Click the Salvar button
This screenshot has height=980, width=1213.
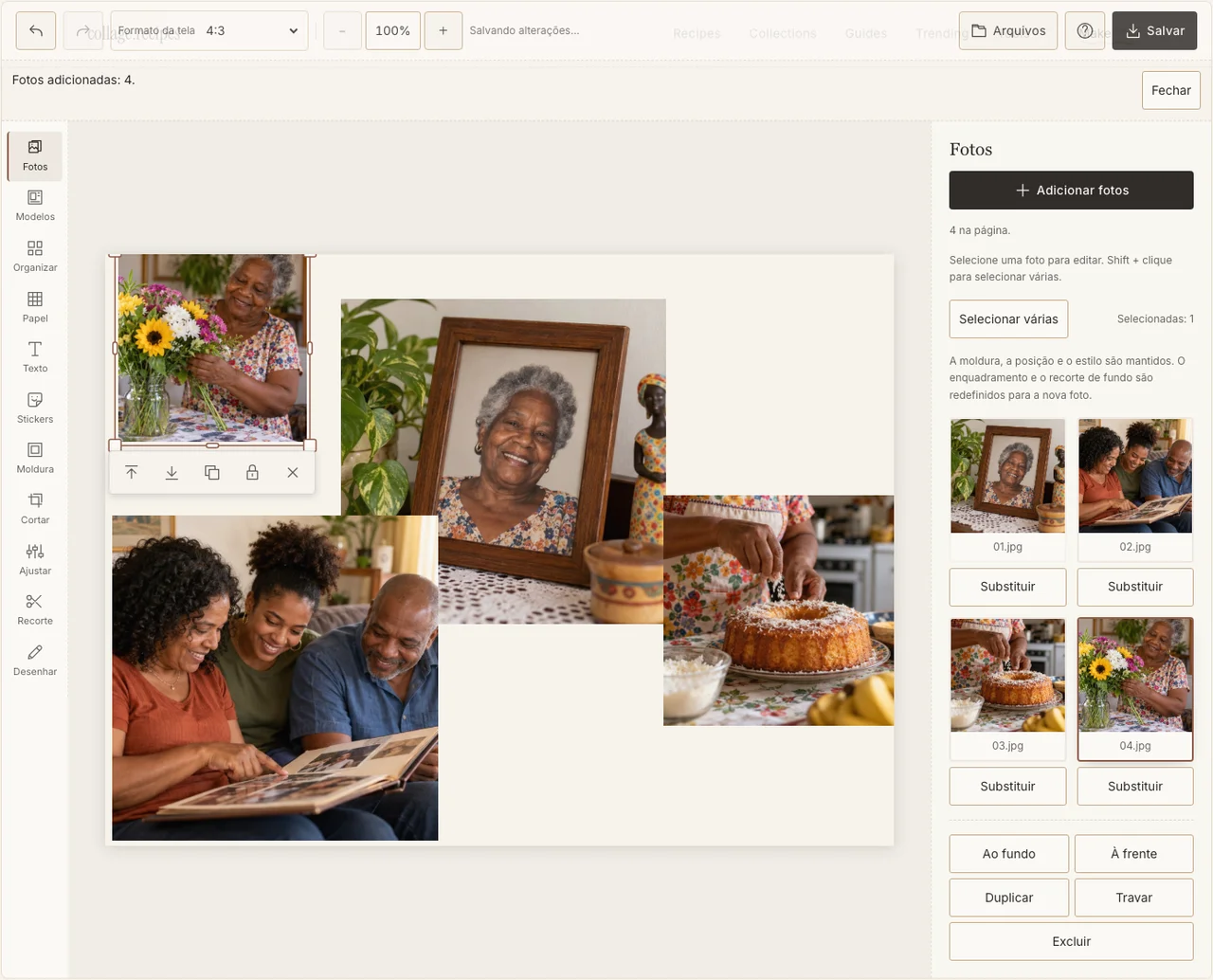coord(1155,30)
